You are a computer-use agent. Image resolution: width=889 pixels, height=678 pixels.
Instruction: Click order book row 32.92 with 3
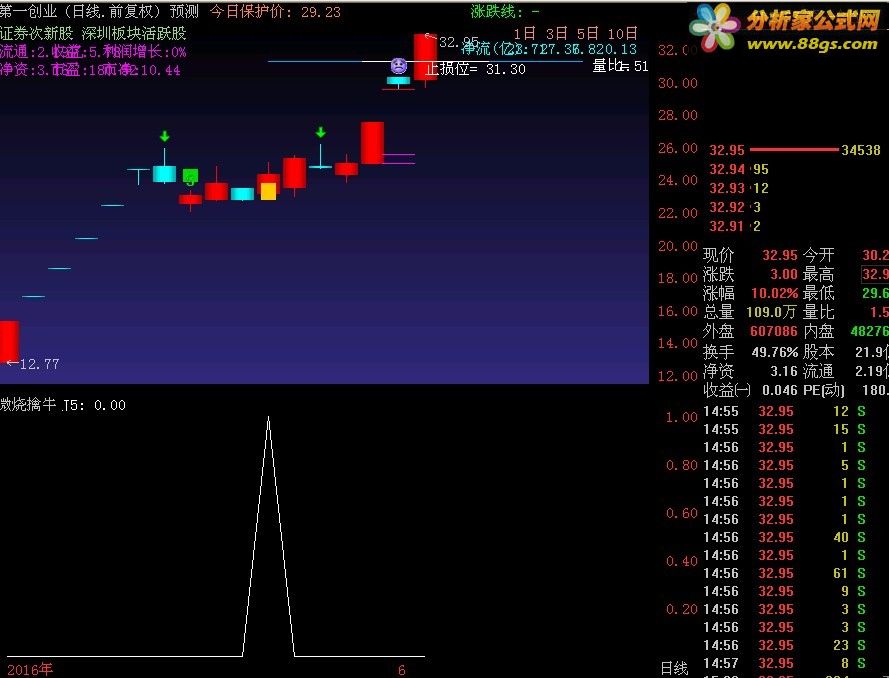pos(735,207)
